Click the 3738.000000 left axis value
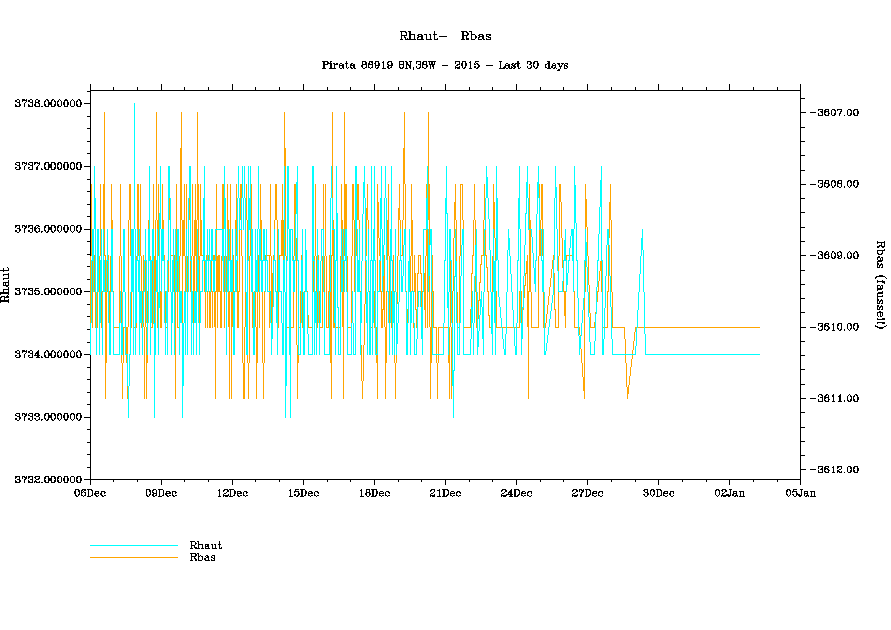 (47, 104)
